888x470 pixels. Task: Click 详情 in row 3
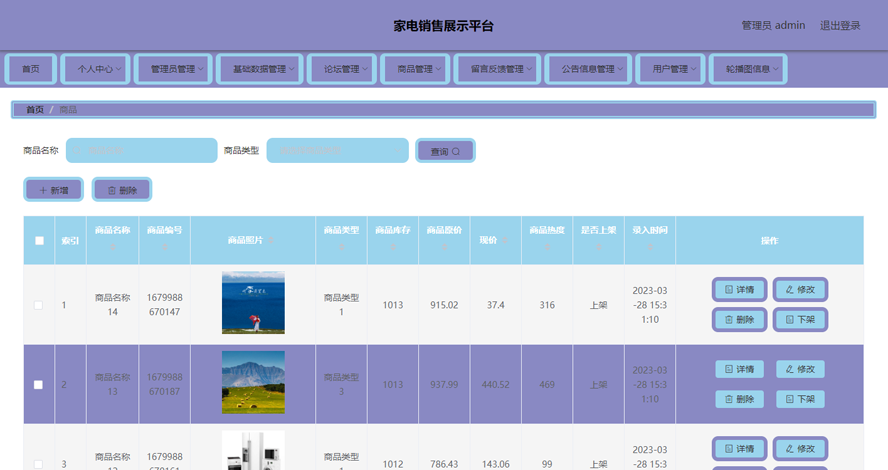pos(740,448)
